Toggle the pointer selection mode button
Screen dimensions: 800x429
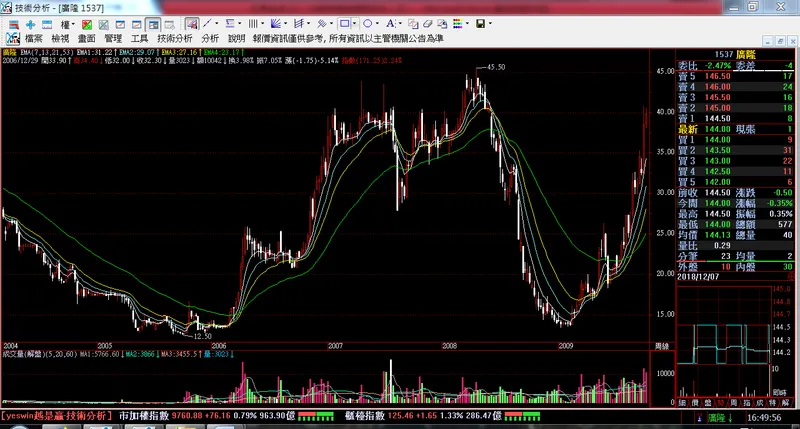click(189, 23)
